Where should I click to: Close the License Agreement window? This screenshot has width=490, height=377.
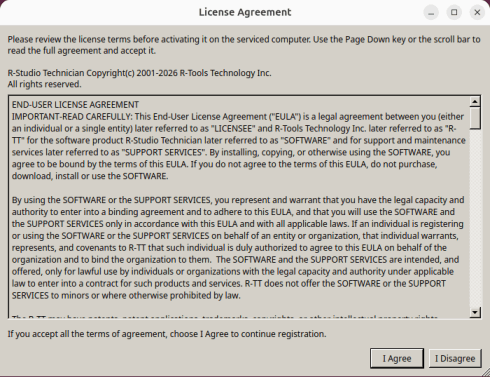click(x=477, y=13)
